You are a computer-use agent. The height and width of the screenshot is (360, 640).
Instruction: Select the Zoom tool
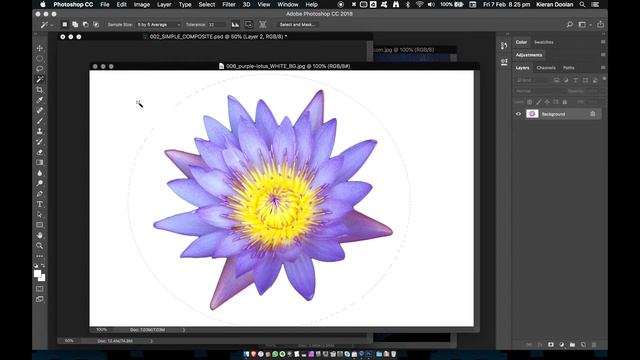pos(40,246)
